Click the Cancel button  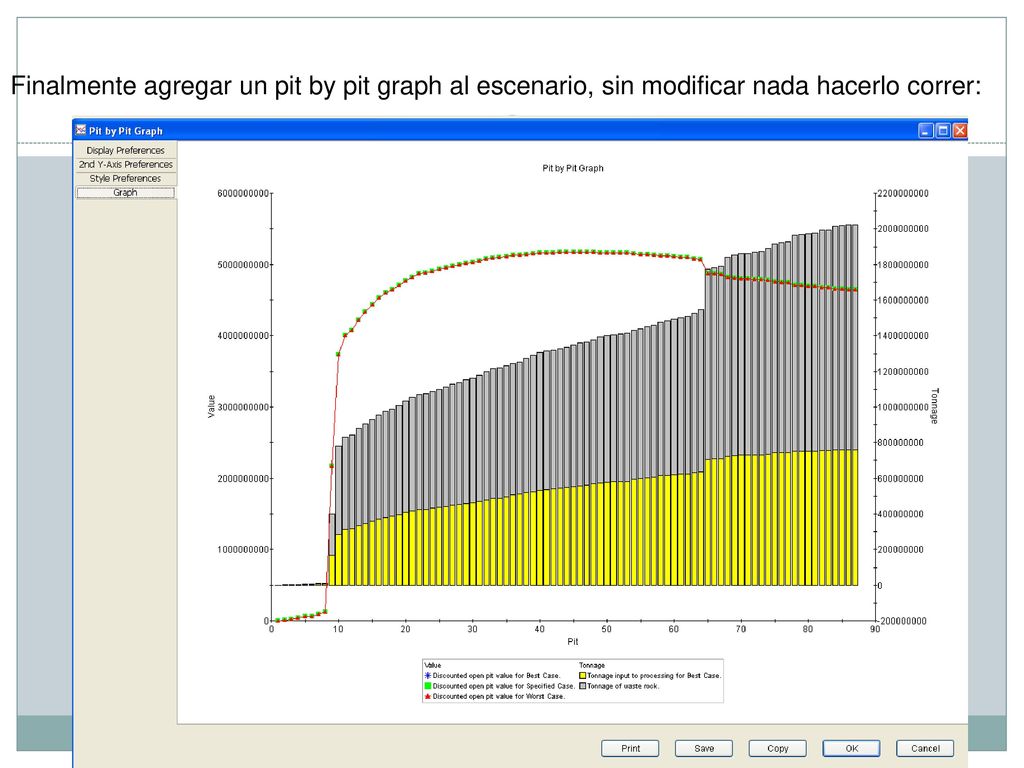[x=925, y=748]
